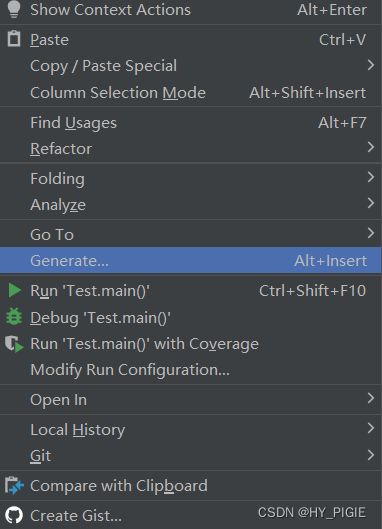
Task: Expand the Copy / Paste Special submenu arrow
Action: [x=371, y=65]
